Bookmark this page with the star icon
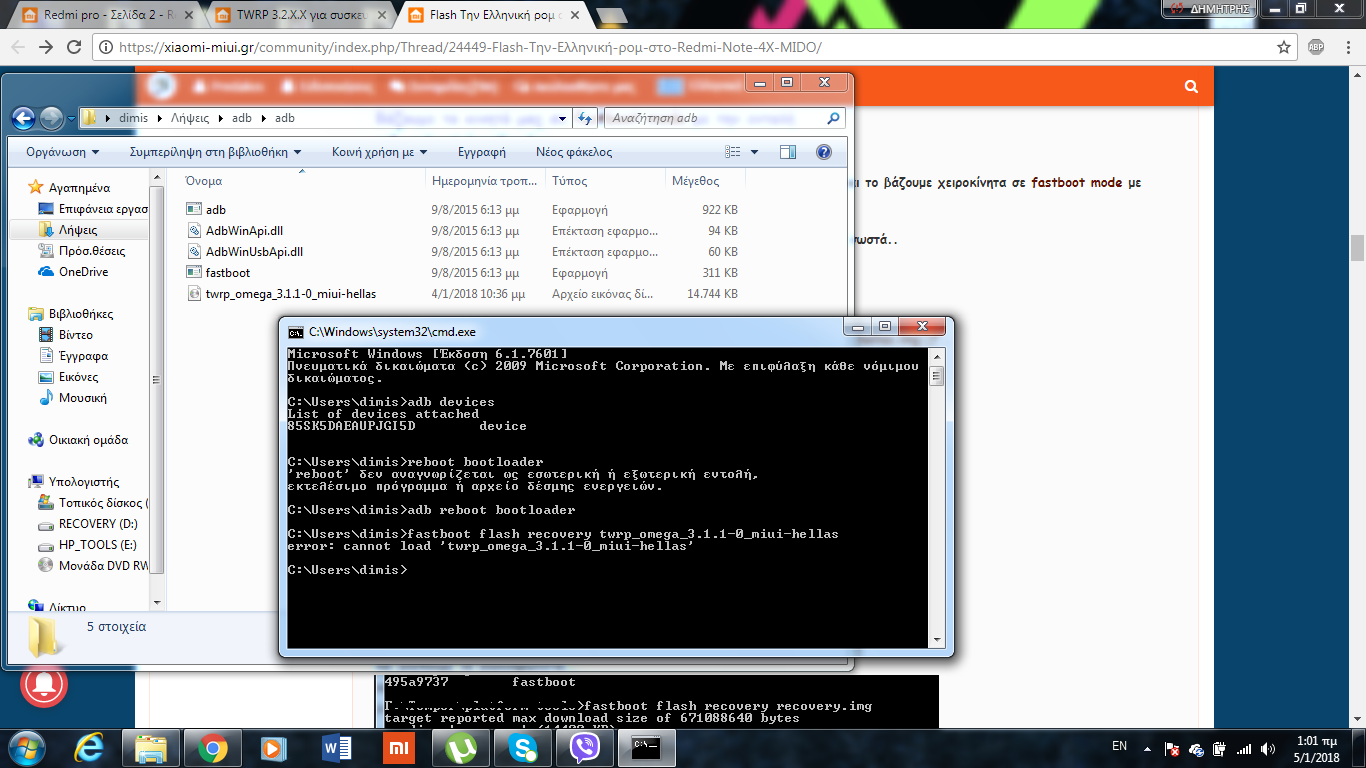 tap(1284, 47)
